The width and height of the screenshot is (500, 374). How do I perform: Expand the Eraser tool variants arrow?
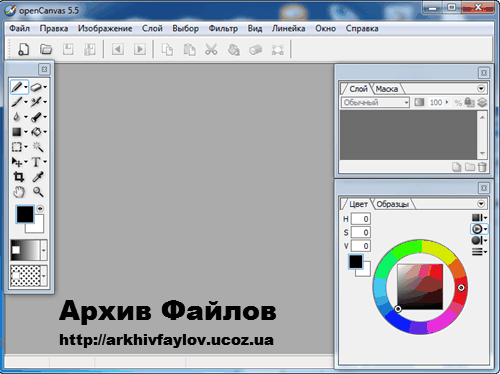click(45, 87)
